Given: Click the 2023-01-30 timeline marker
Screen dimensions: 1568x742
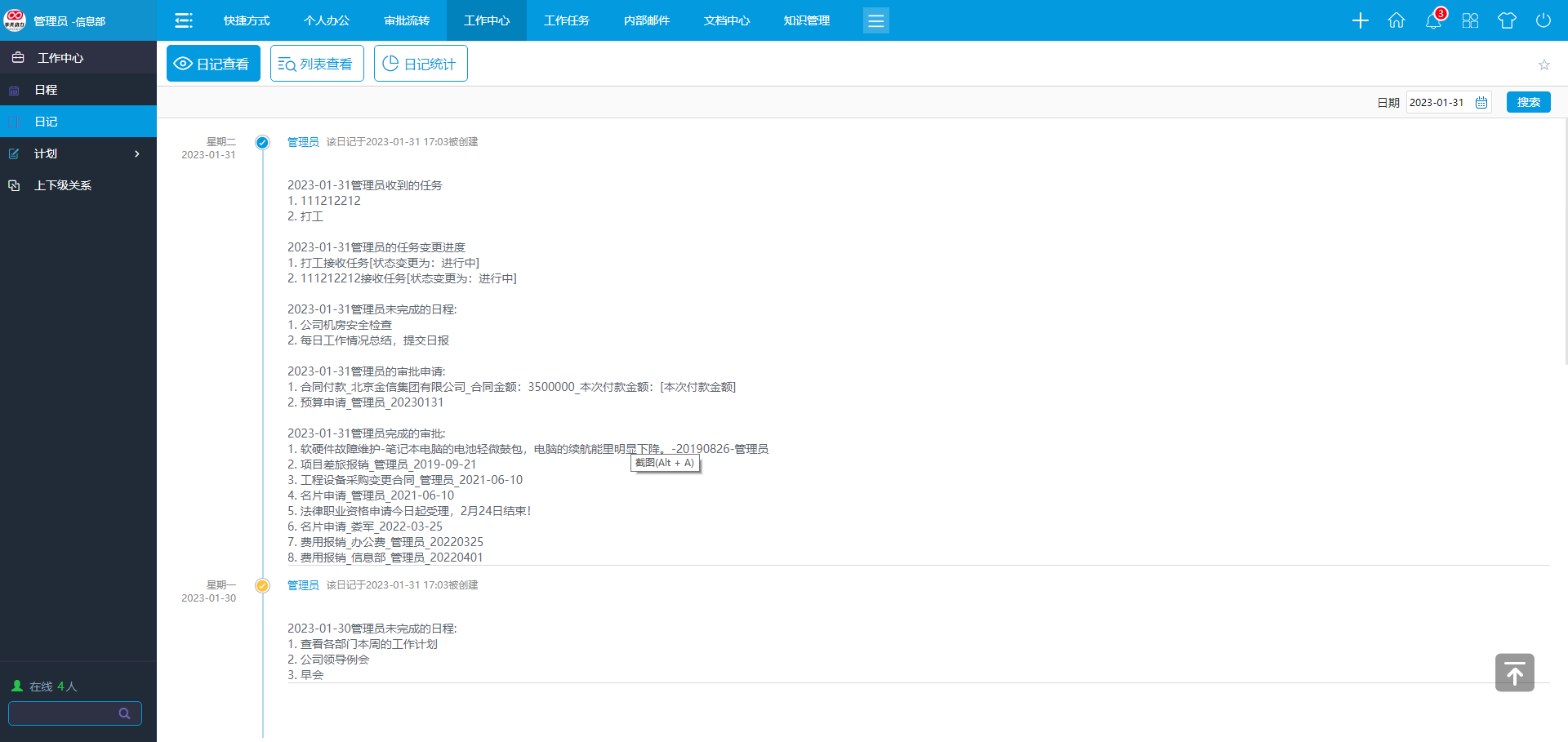Looking at the screenshot, I should 262,585.
